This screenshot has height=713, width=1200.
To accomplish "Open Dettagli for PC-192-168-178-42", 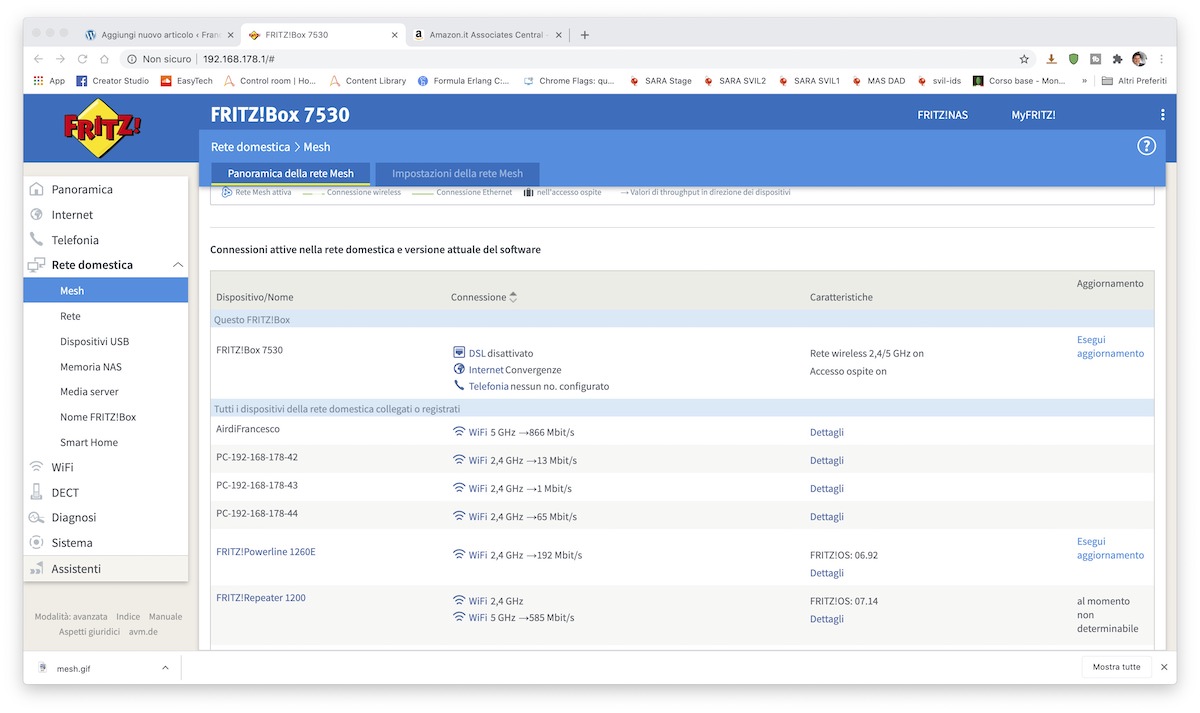I will coord(827,460).
